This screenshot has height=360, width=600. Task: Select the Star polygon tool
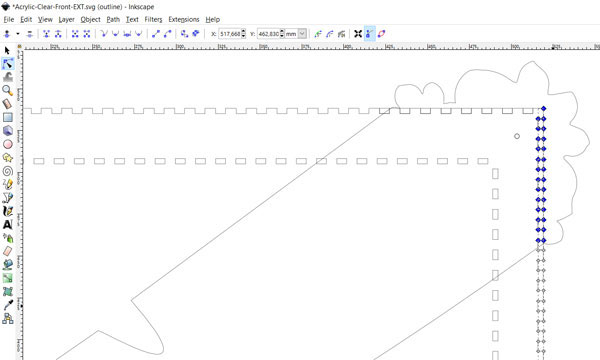click(x=8, y=158)
